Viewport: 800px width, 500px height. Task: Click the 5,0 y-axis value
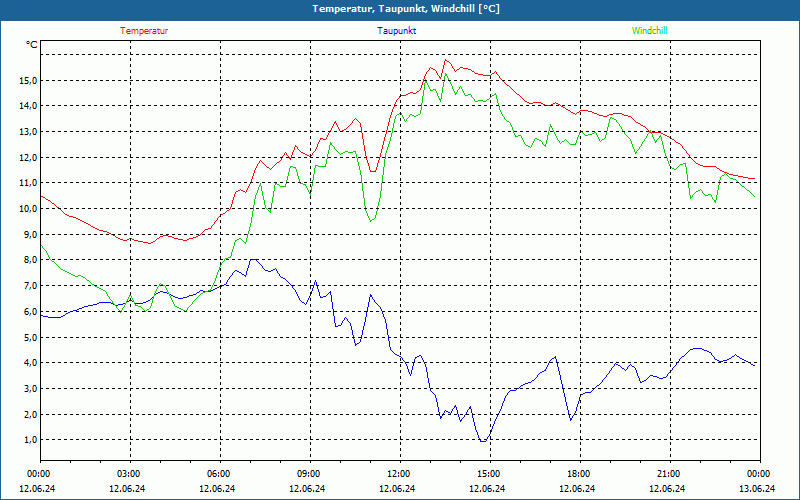[x=30, y=337]
